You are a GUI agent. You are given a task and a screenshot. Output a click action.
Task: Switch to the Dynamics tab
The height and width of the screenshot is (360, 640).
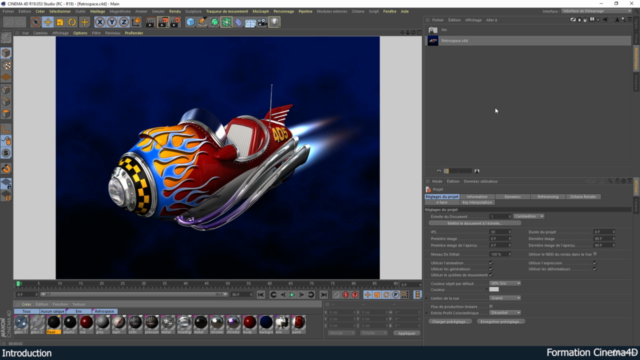[x=512, y=197]
